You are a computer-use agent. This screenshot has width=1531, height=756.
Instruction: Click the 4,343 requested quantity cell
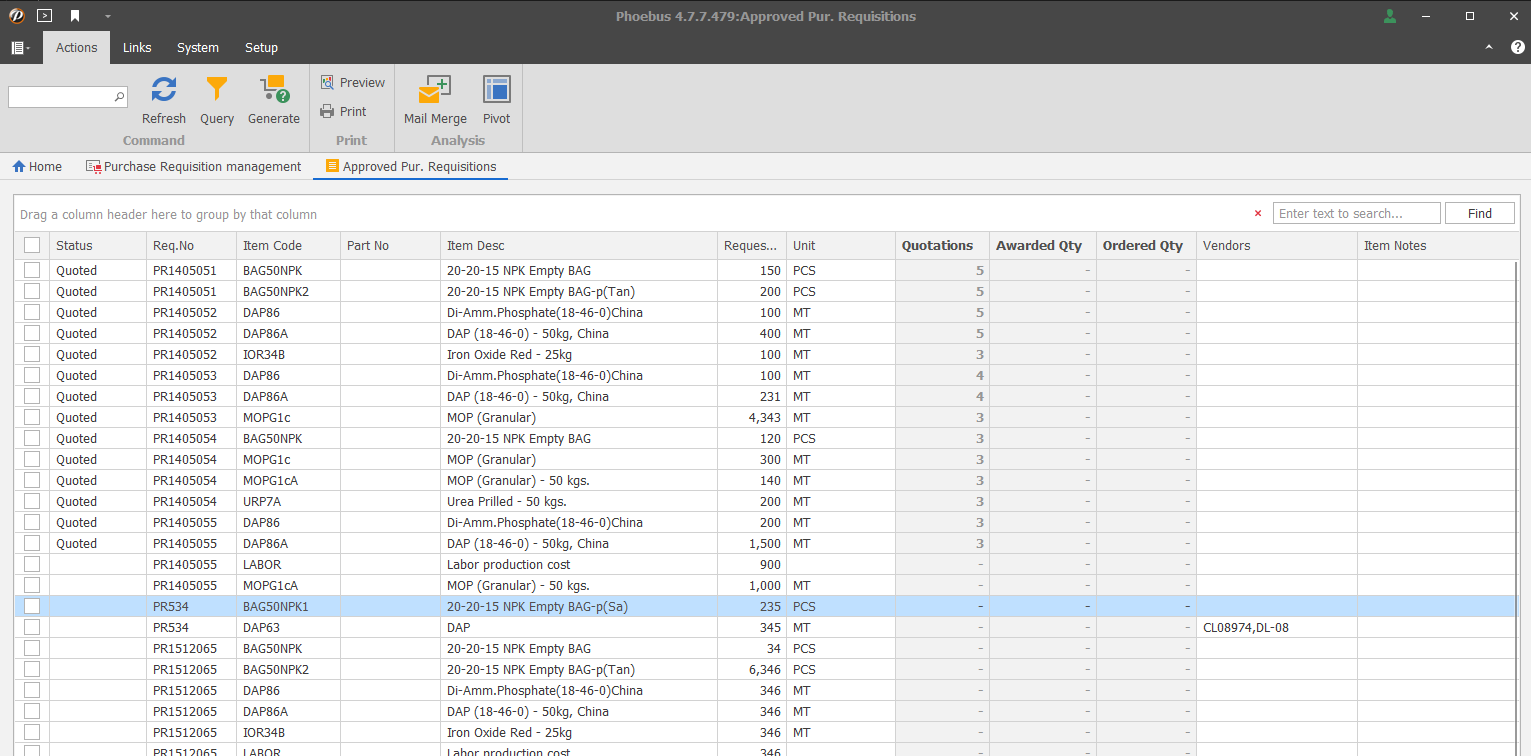pos(752,417)
